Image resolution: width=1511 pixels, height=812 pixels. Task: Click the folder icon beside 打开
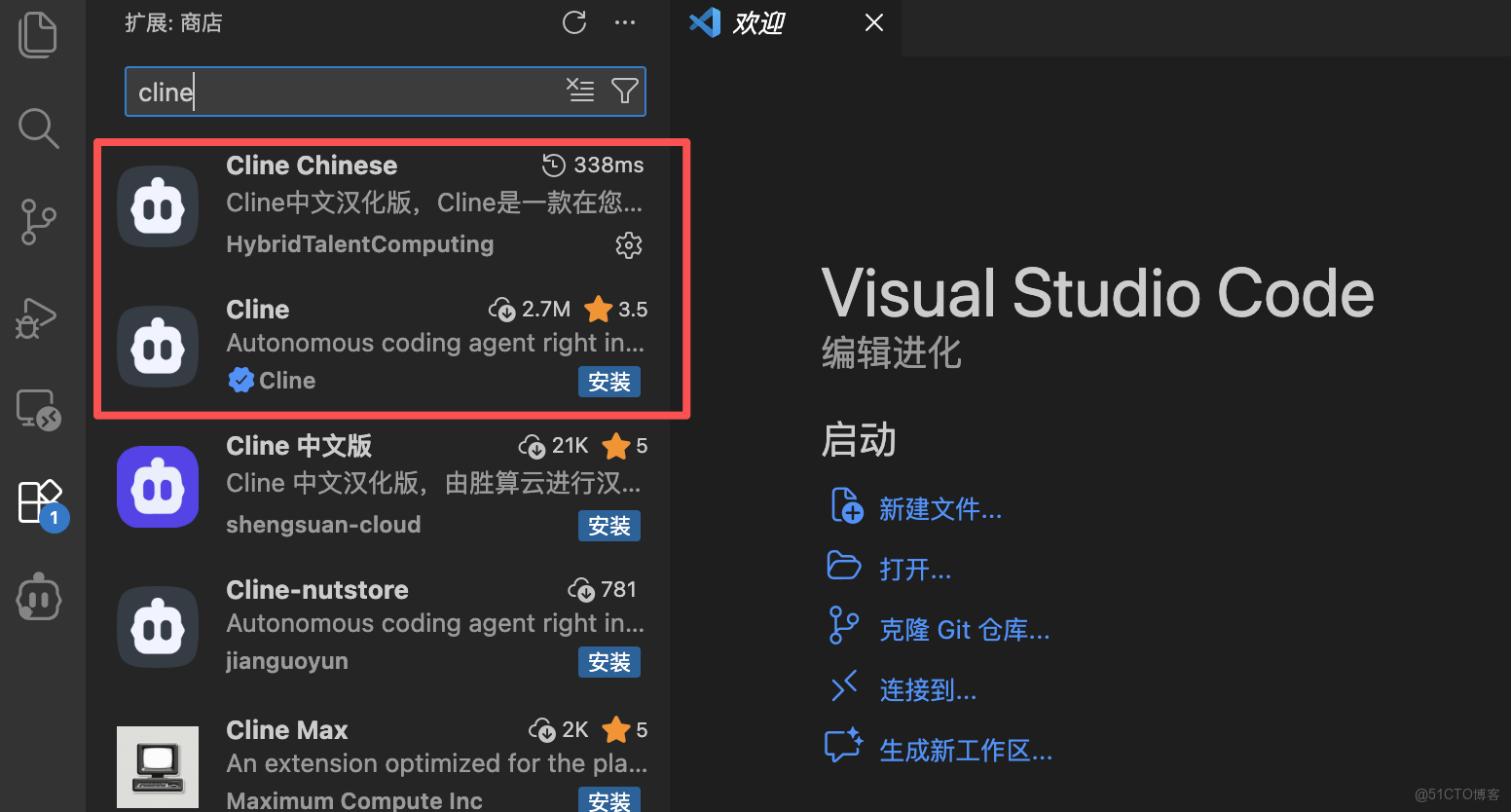point(844,566)
